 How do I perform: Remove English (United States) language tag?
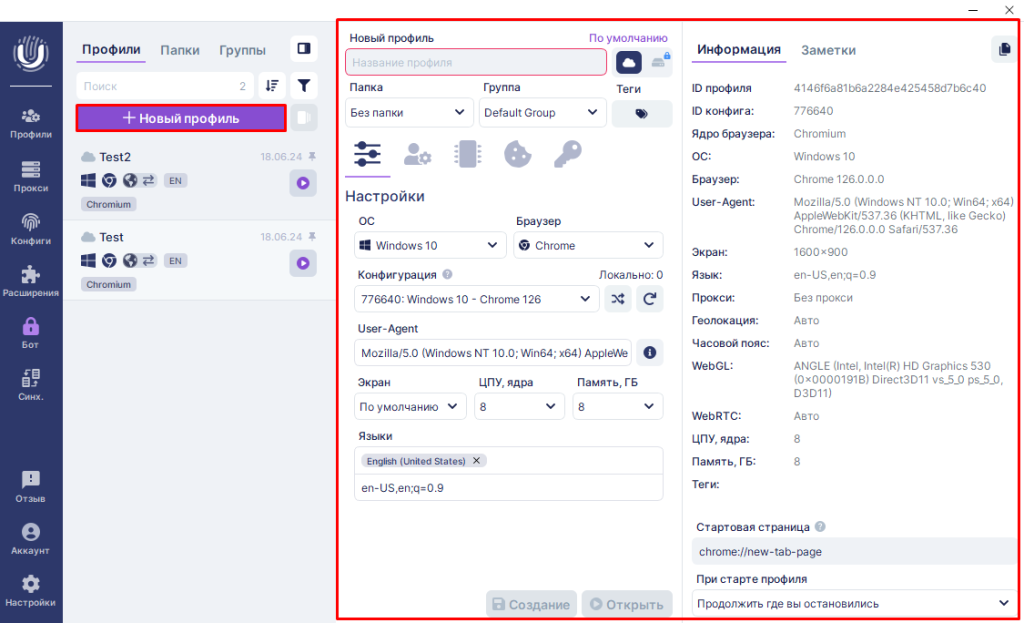(477, 461)
